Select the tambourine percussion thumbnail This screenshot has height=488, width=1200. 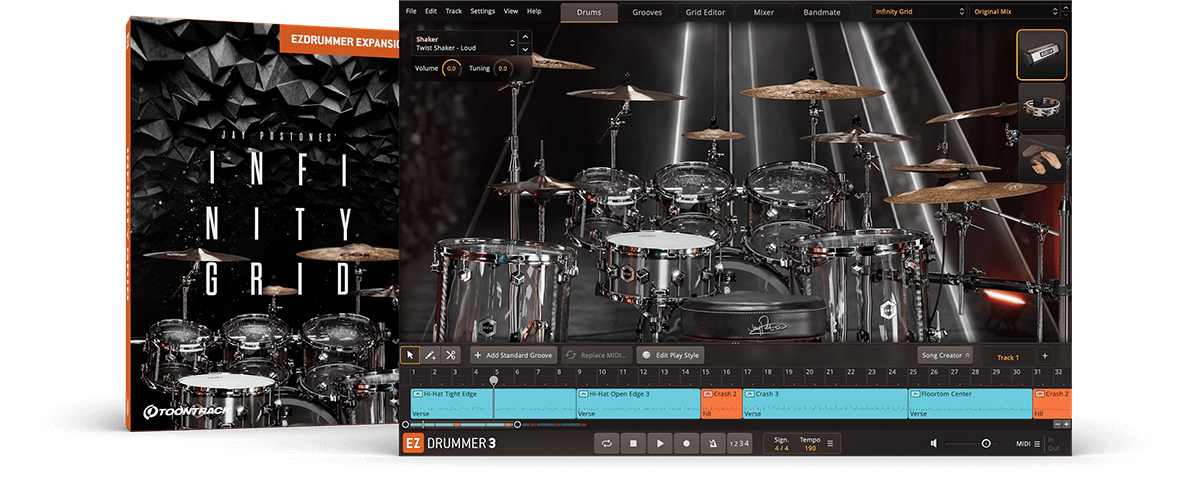1042,109
